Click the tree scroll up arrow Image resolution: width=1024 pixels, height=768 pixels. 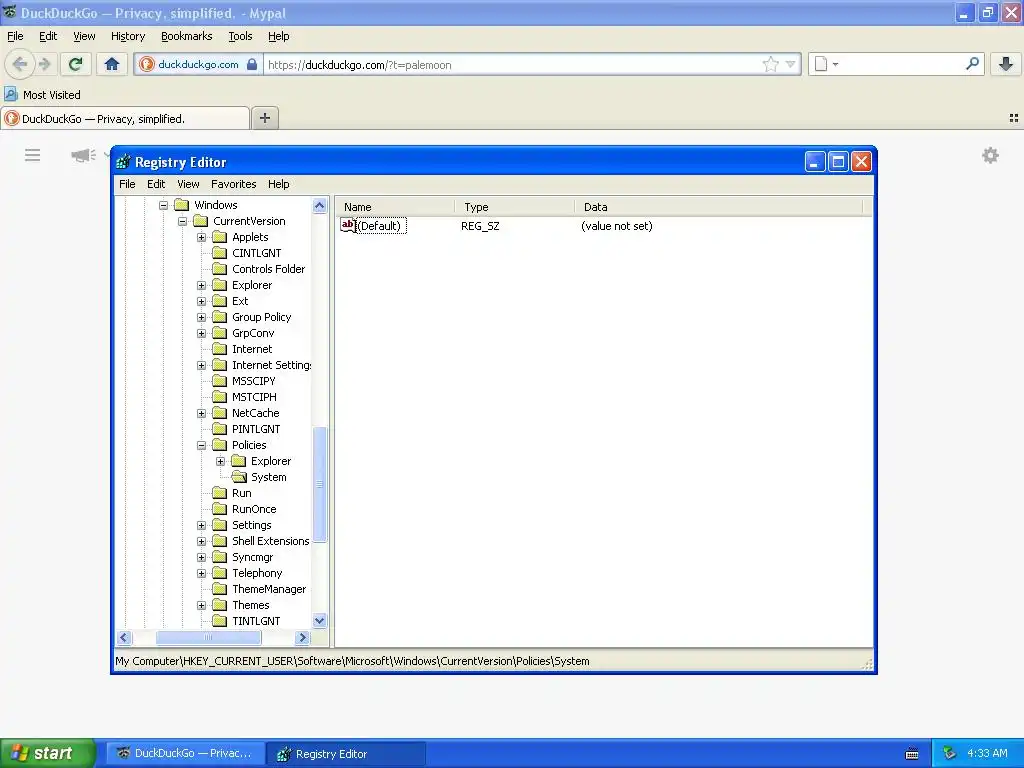pyautogui.click(x=319, y=206)
